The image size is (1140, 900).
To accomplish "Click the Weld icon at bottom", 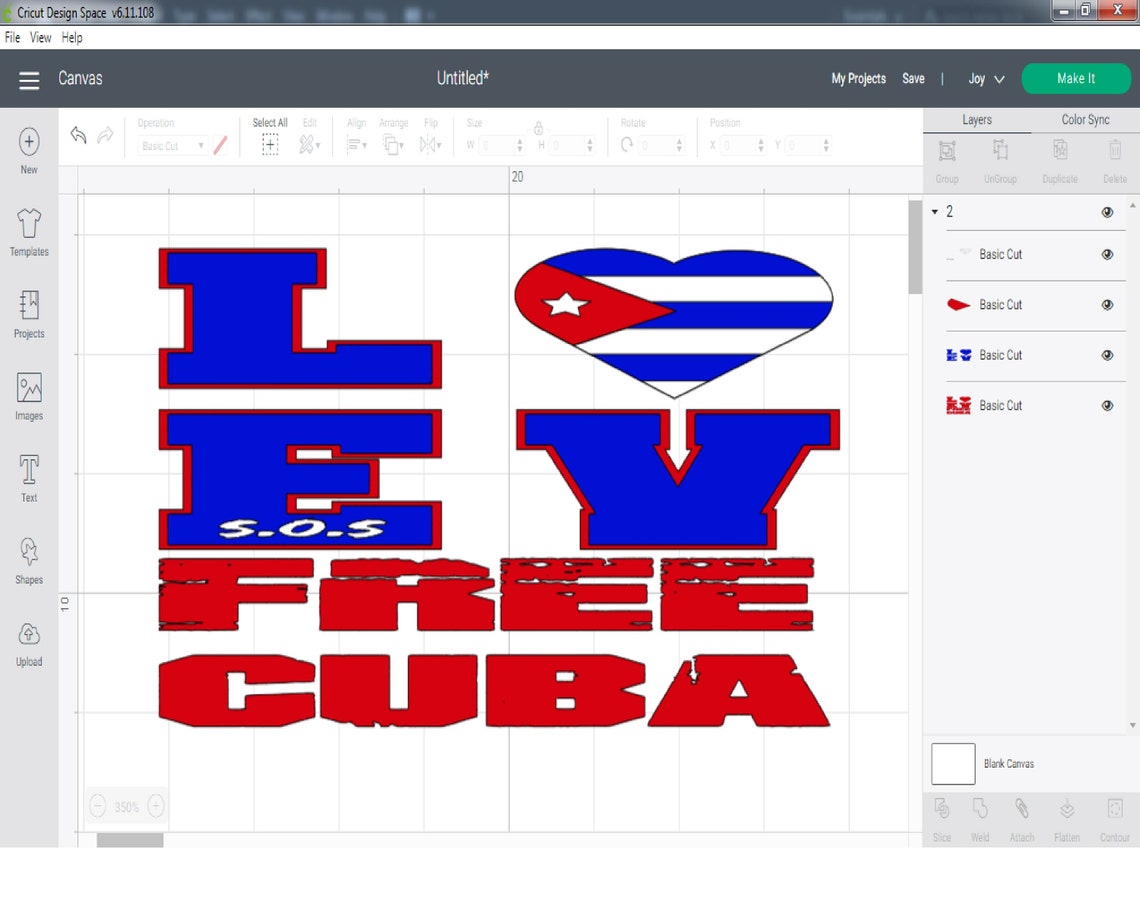I will (x=980, y=813).
